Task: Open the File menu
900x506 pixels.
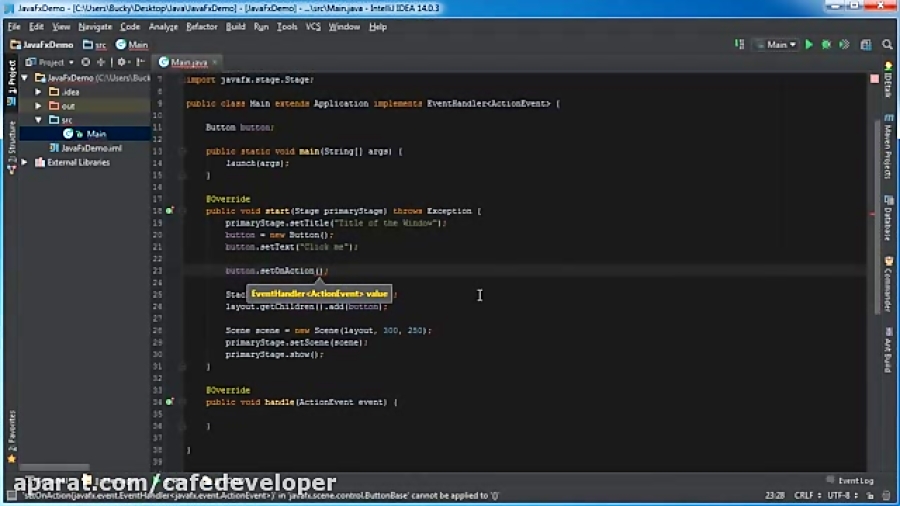Action: coord(14,26)
